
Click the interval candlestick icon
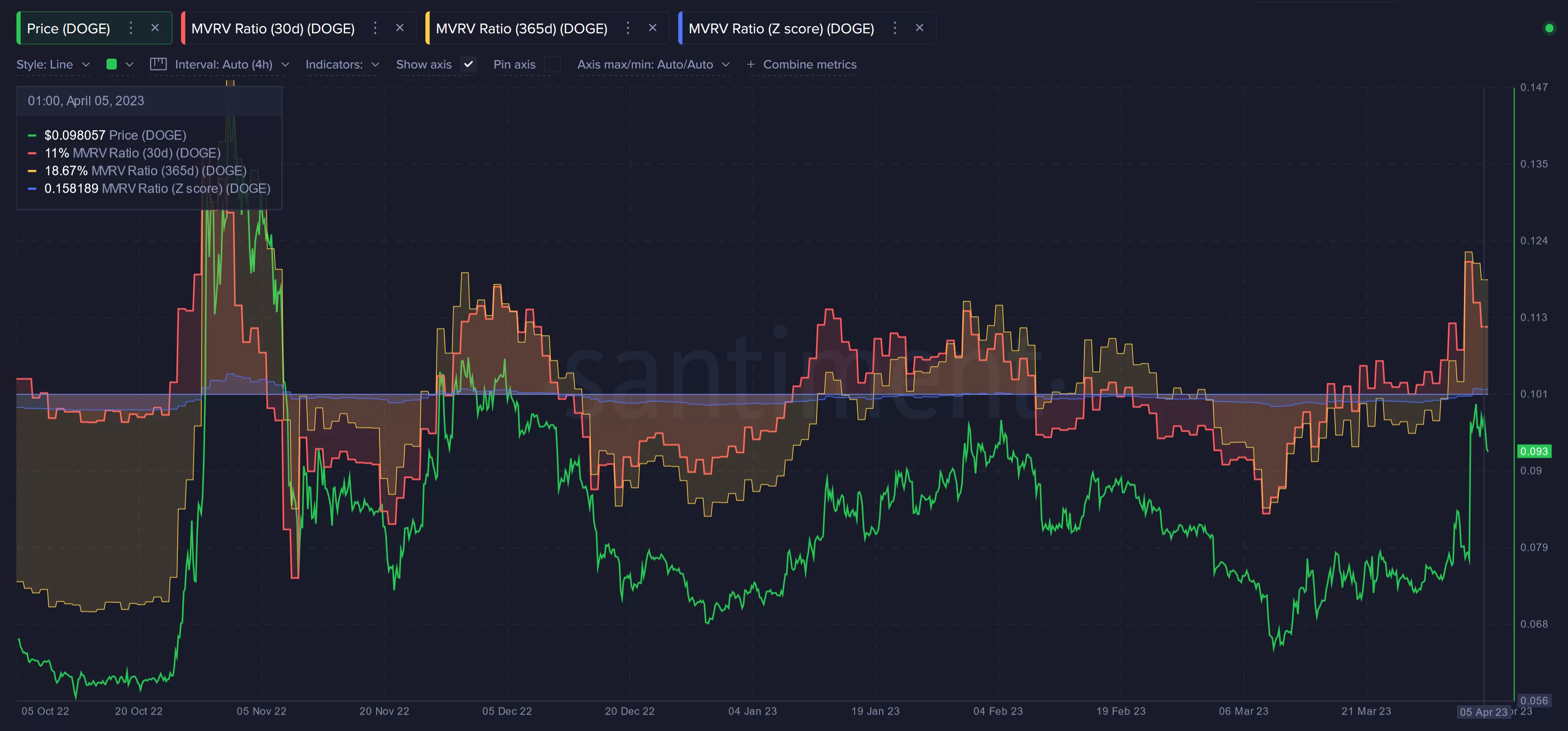click(158, 64)
